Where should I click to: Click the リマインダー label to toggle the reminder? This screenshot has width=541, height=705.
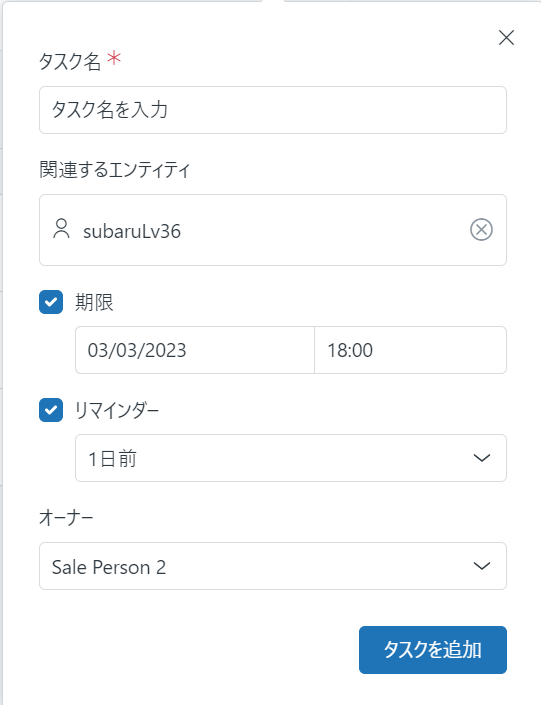116,410
